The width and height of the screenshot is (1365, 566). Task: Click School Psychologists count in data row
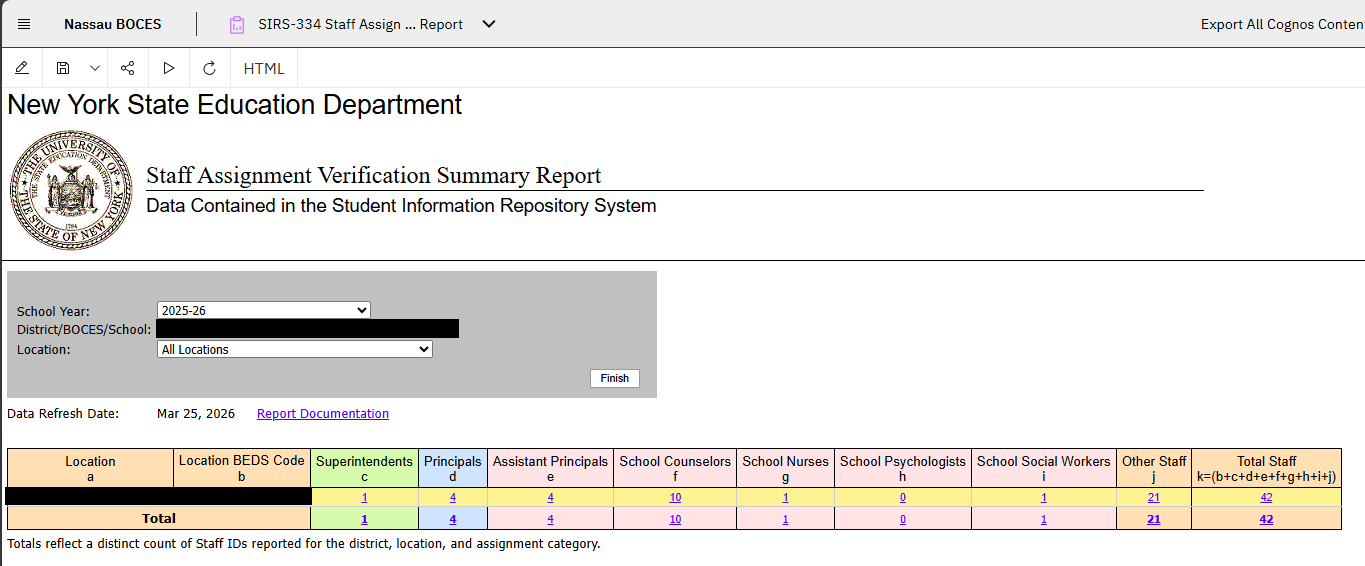[903, 498]
